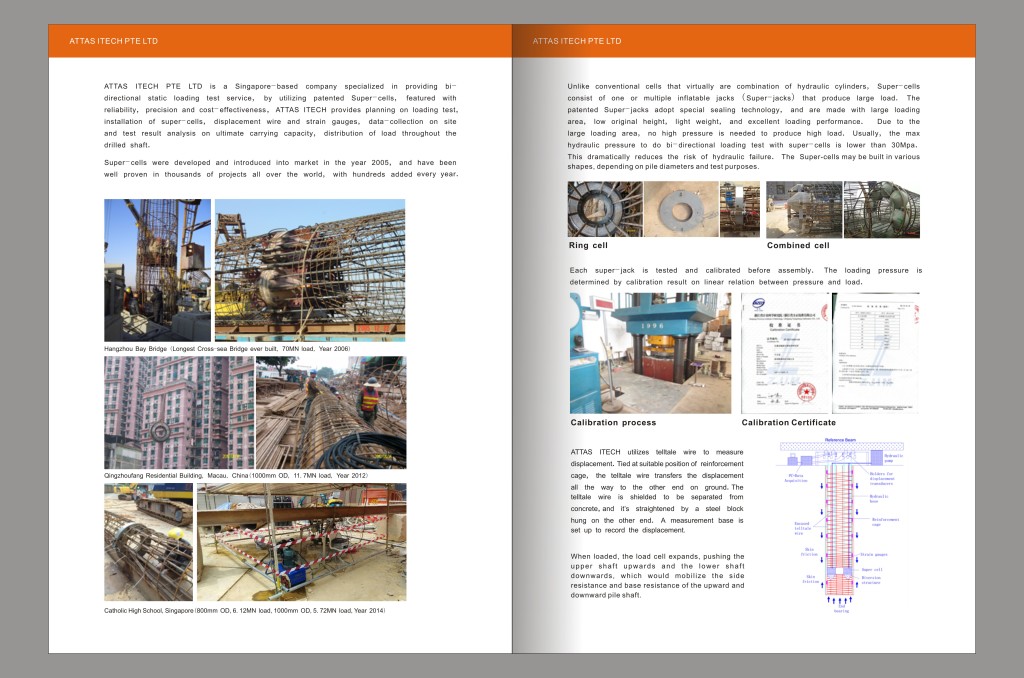Click the paragraph starting 'Each super-jack is tested'

click(746, 276)
